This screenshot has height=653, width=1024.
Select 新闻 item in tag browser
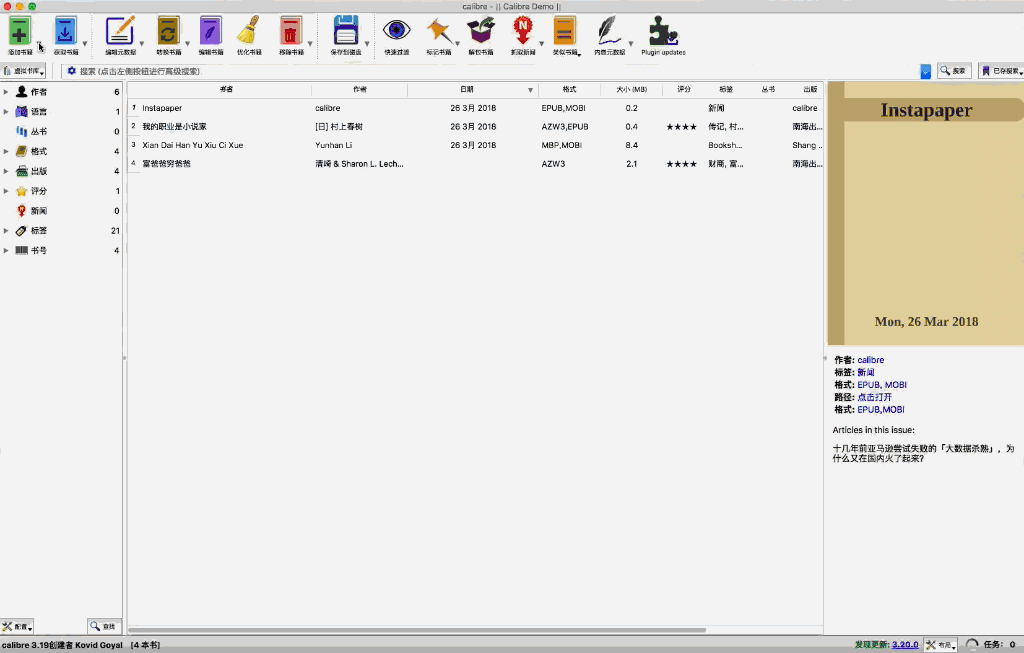61,211
